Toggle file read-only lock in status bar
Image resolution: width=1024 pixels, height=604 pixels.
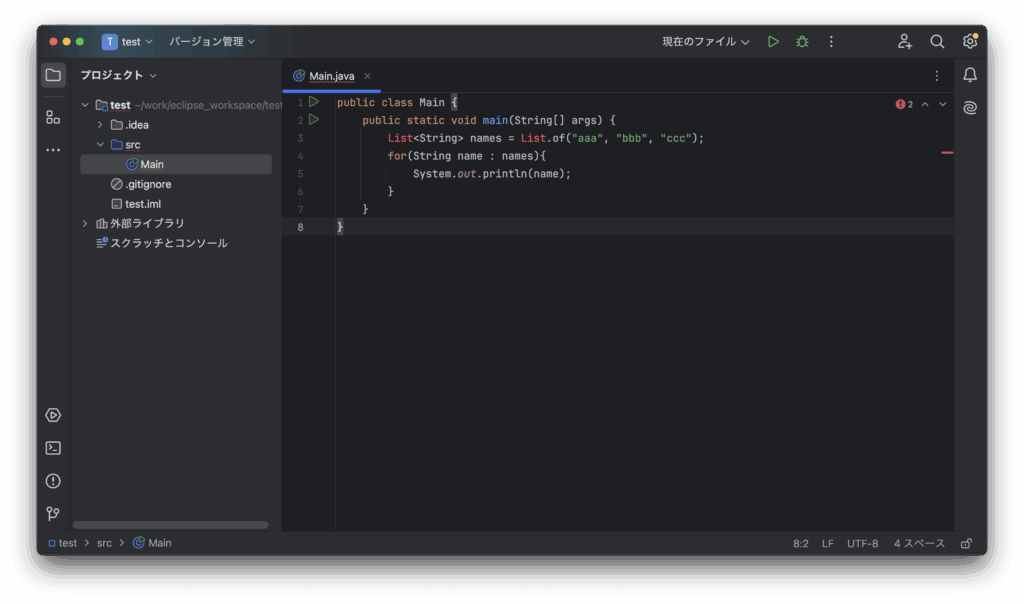tap(966, 544)
